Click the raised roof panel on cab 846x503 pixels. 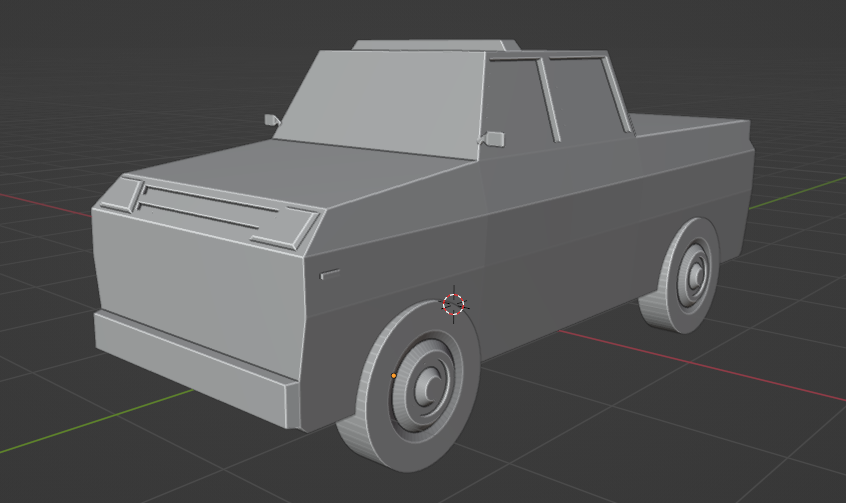[434, 45]
